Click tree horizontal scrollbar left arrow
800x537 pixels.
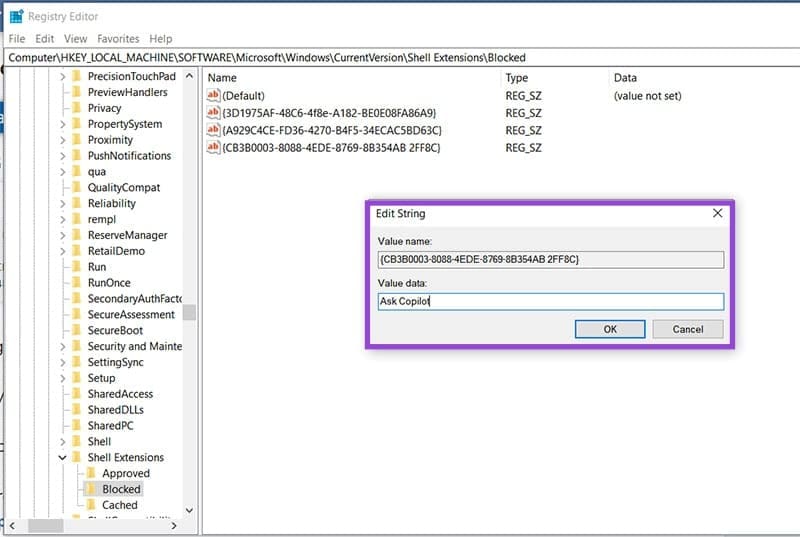12,525
